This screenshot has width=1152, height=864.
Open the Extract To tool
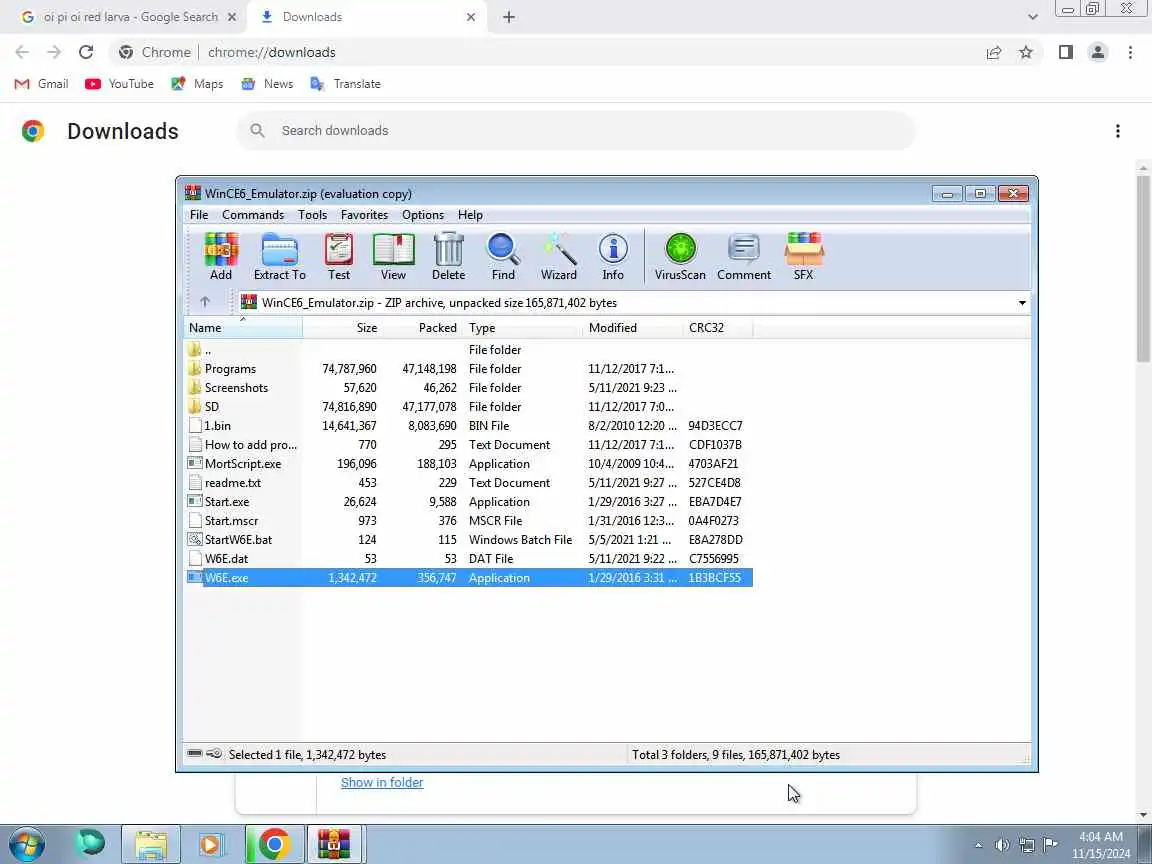coord(279,256)
